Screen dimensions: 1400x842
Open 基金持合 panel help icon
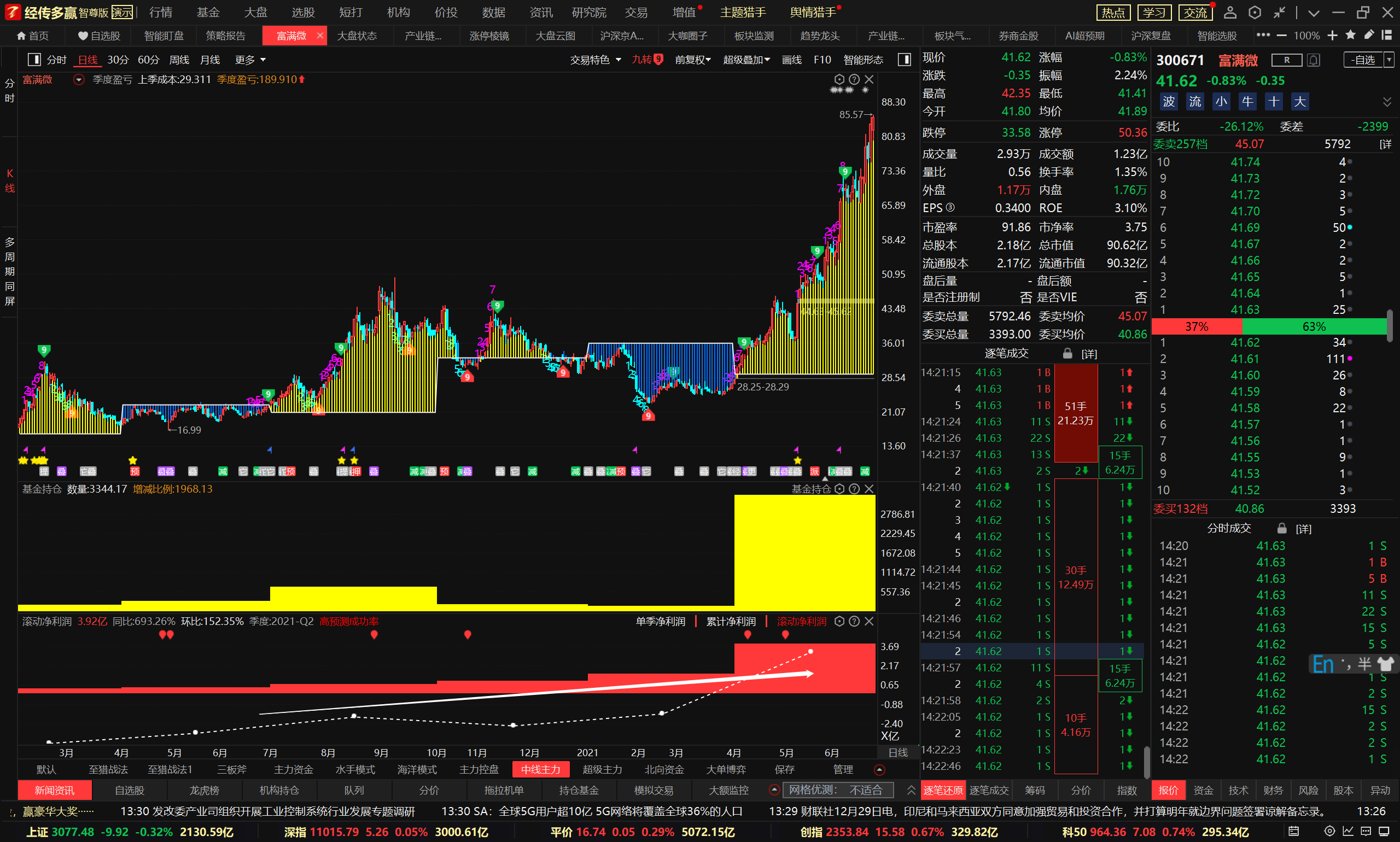point(854,488)
